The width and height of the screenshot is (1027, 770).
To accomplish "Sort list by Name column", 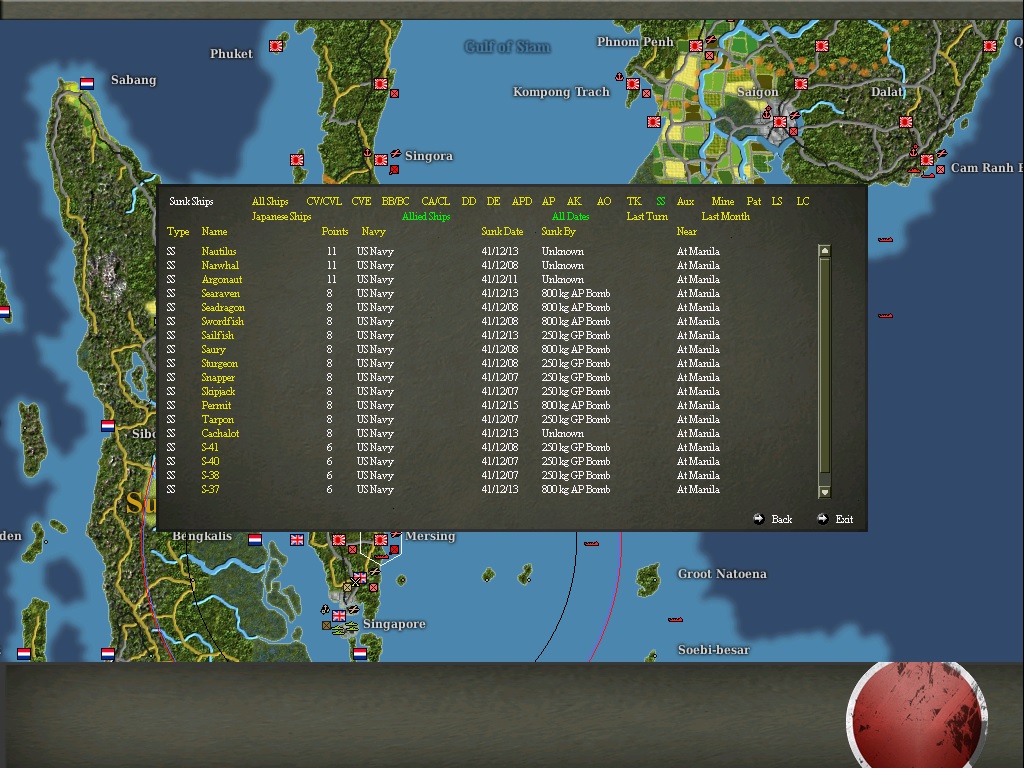I will 214,232.
